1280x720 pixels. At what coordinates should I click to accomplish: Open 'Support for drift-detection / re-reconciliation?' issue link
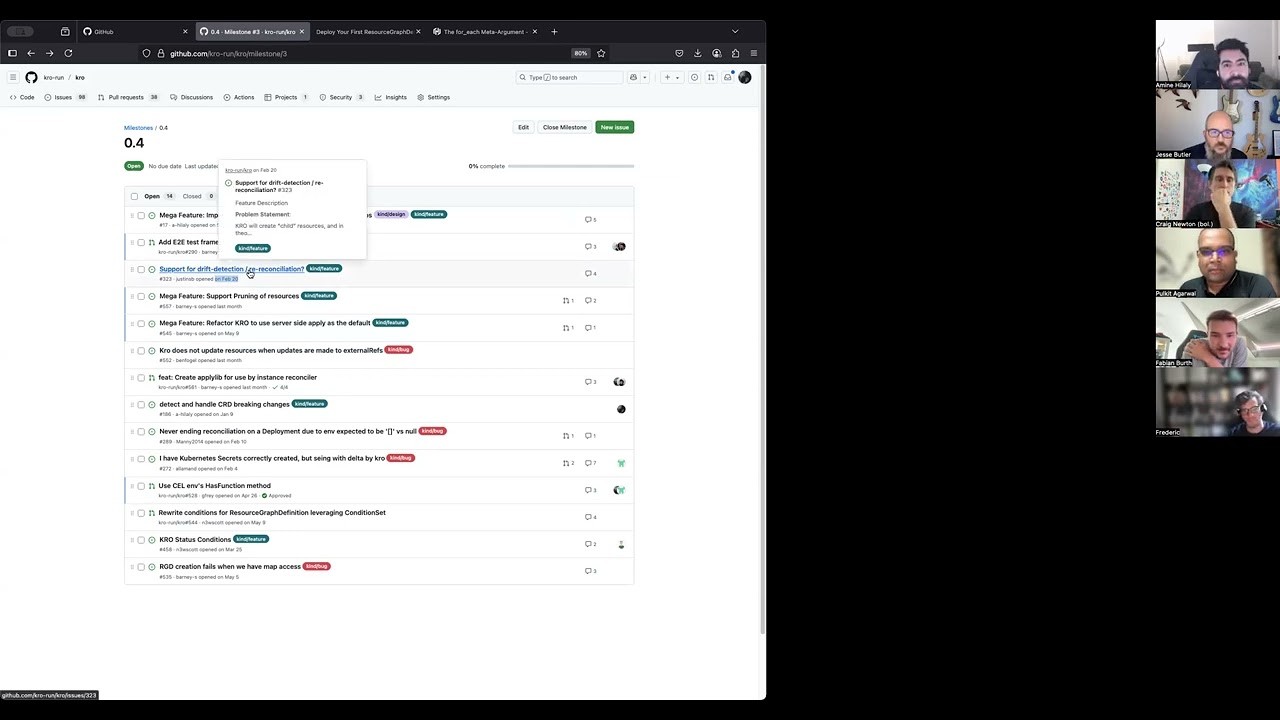pyautogui.click(x=231, y=269)
